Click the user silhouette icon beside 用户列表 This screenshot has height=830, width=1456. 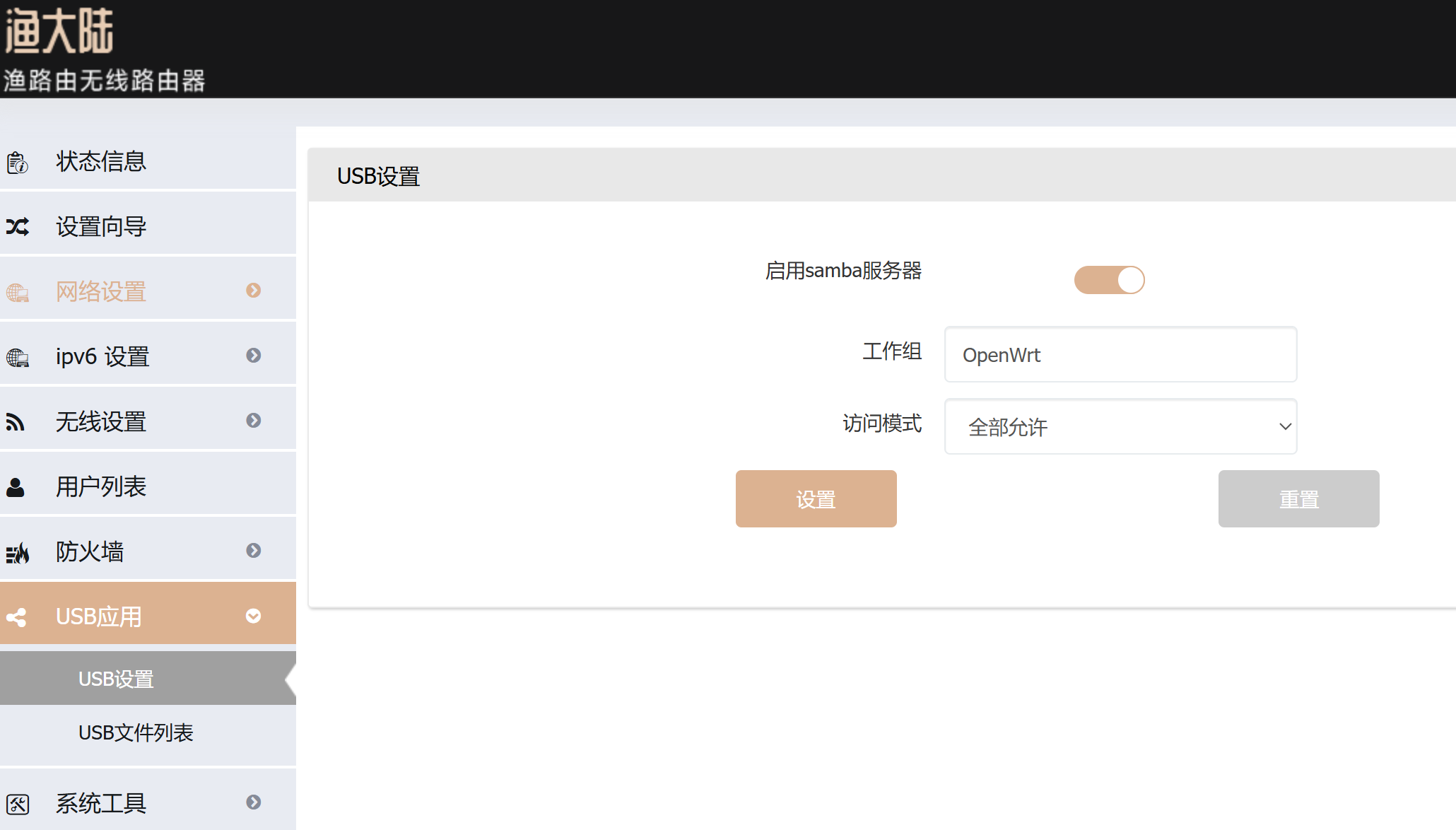[x=16, y=487]
